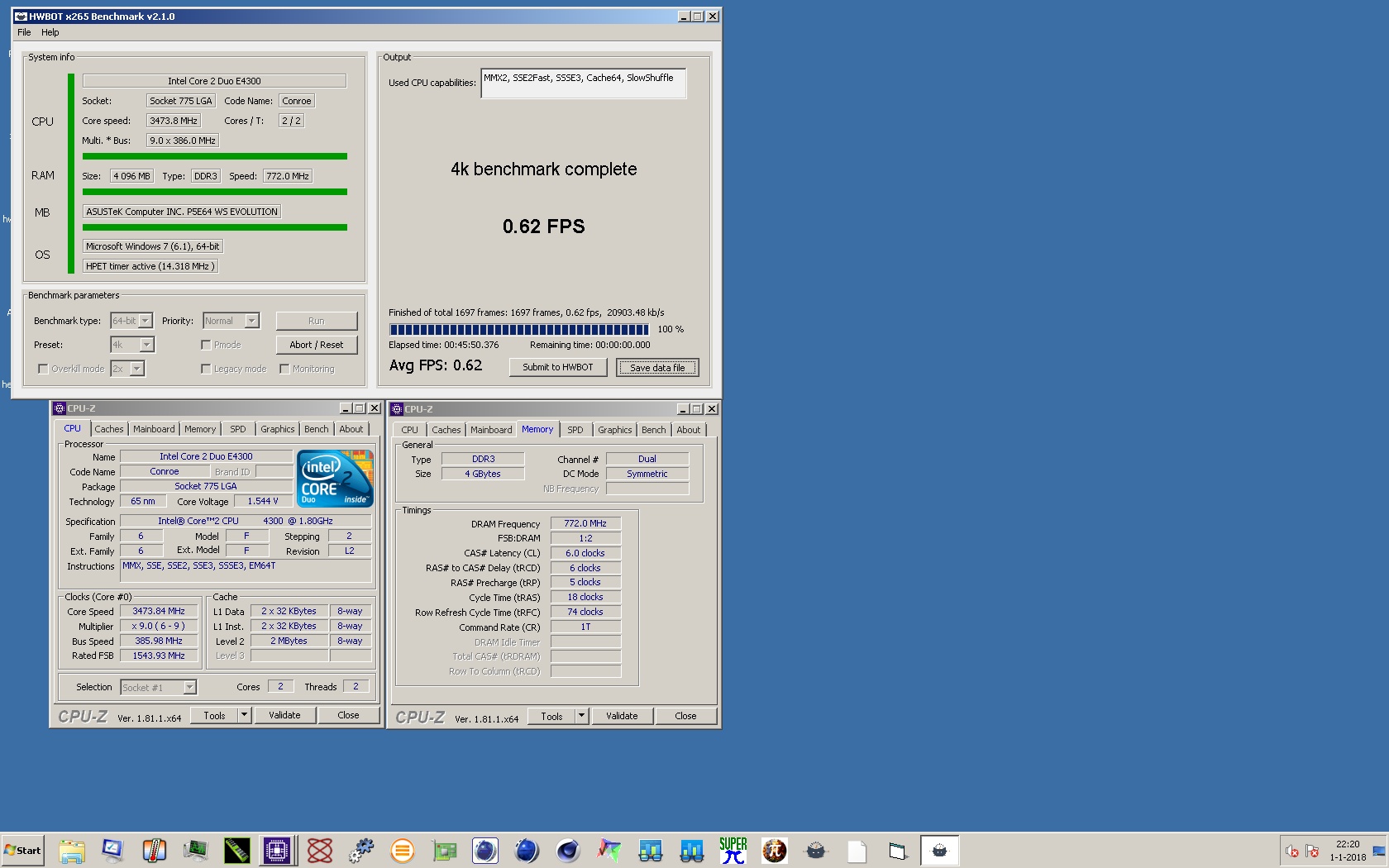Screen dimensions: 1389x868
Task: Click the muted volume tray icon
Action: click(x=1292, y=851)
